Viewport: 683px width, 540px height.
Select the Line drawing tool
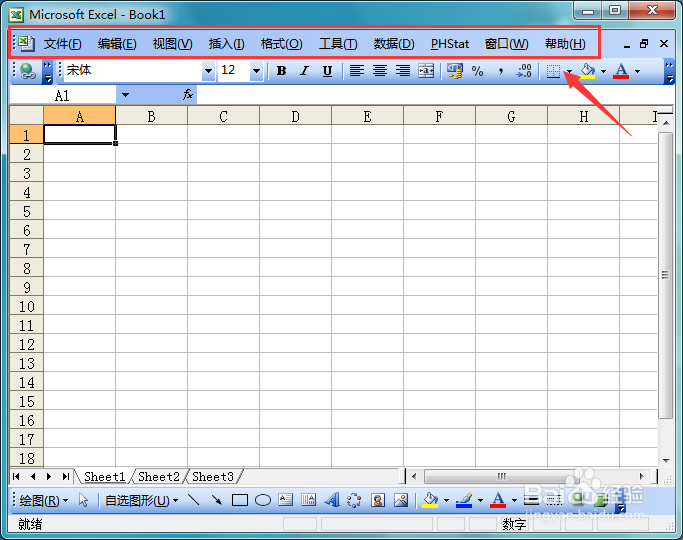coord(193,500)
